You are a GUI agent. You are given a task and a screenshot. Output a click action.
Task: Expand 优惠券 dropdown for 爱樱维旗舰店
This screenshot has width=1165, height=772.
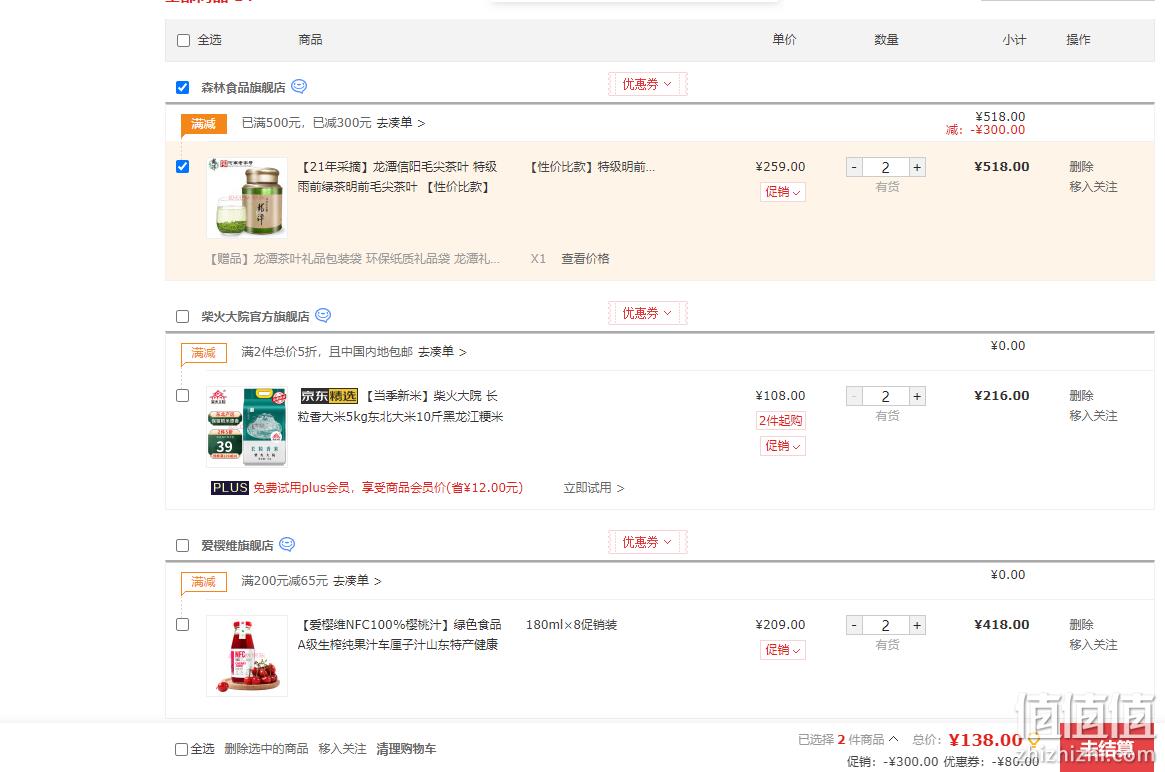(x=647, y=542)
